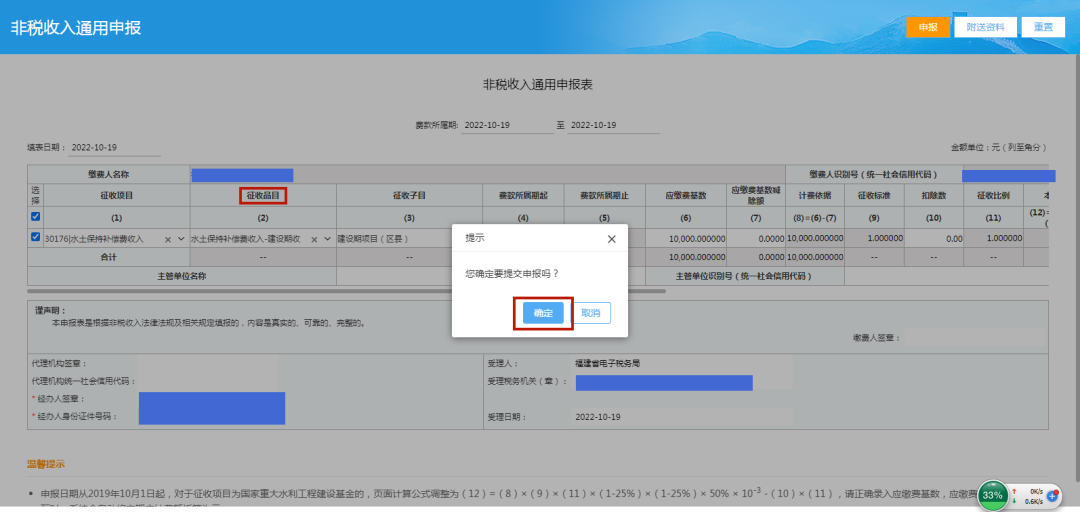Click 取消 in the confirmation dialog
The image size is (1080, 512).
tap(591, 313)
